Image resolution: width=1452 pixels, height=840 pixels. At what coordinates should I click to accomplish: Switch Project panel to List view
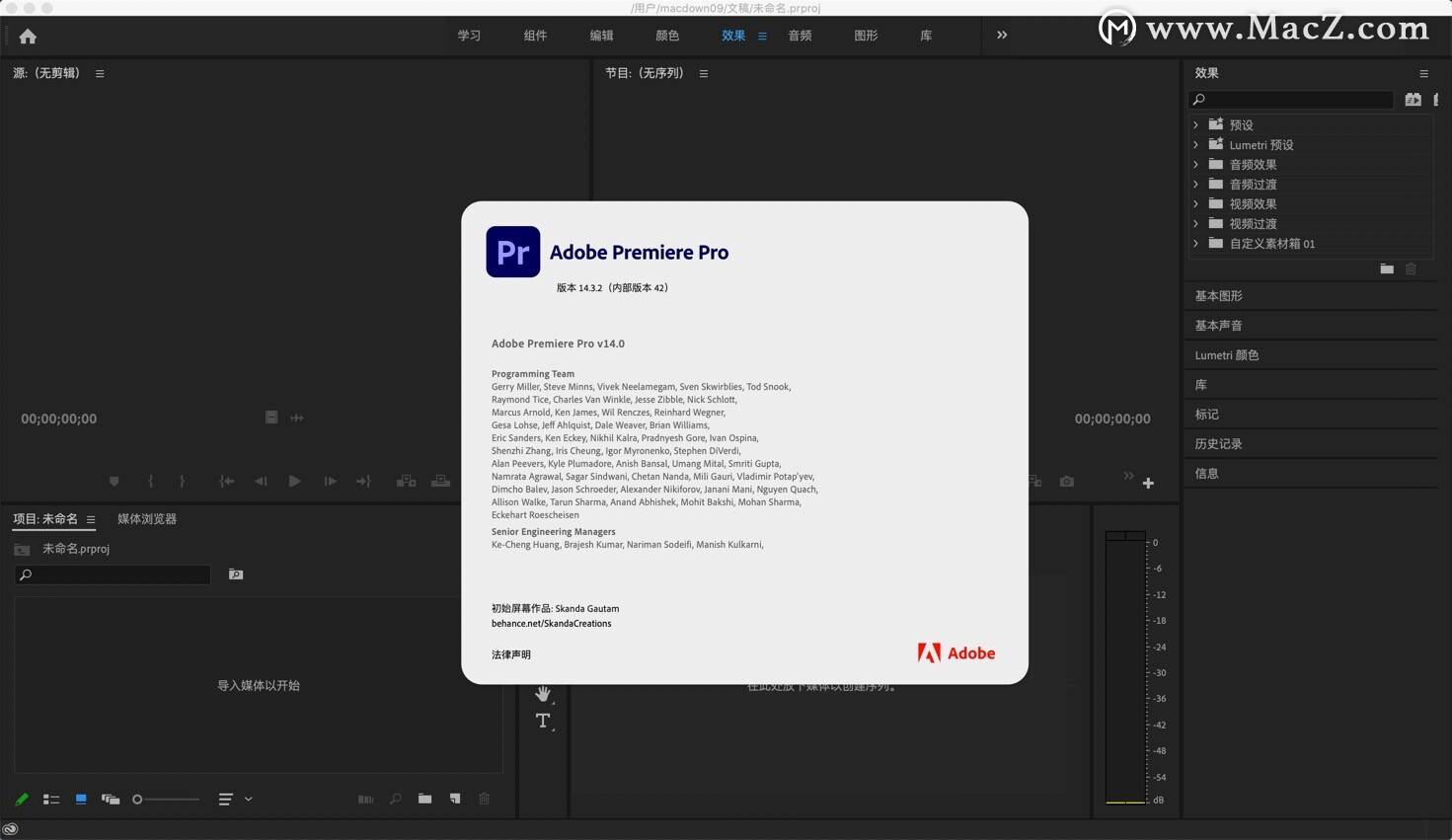pos(51,800)
